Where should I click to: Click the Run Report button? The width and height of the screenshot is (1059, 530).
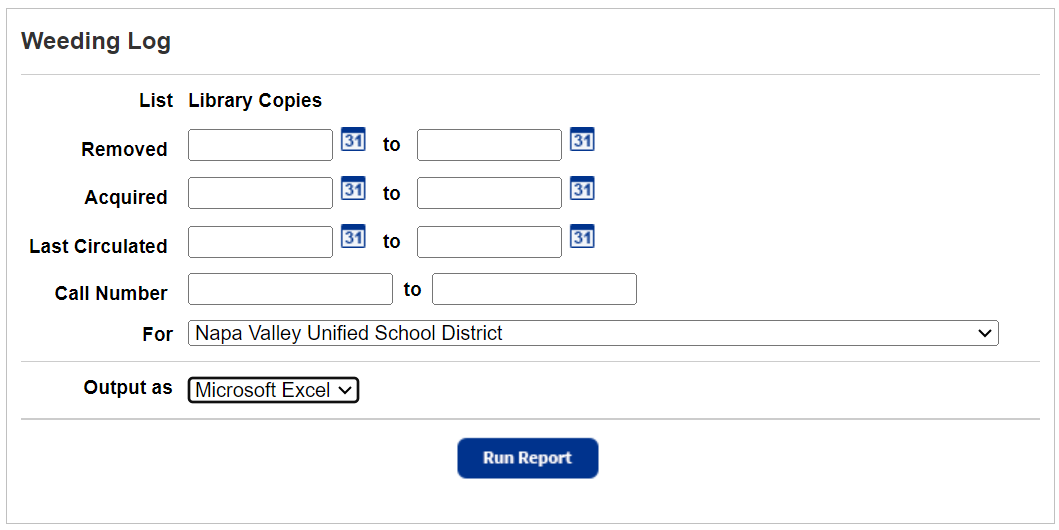[527, 458]
